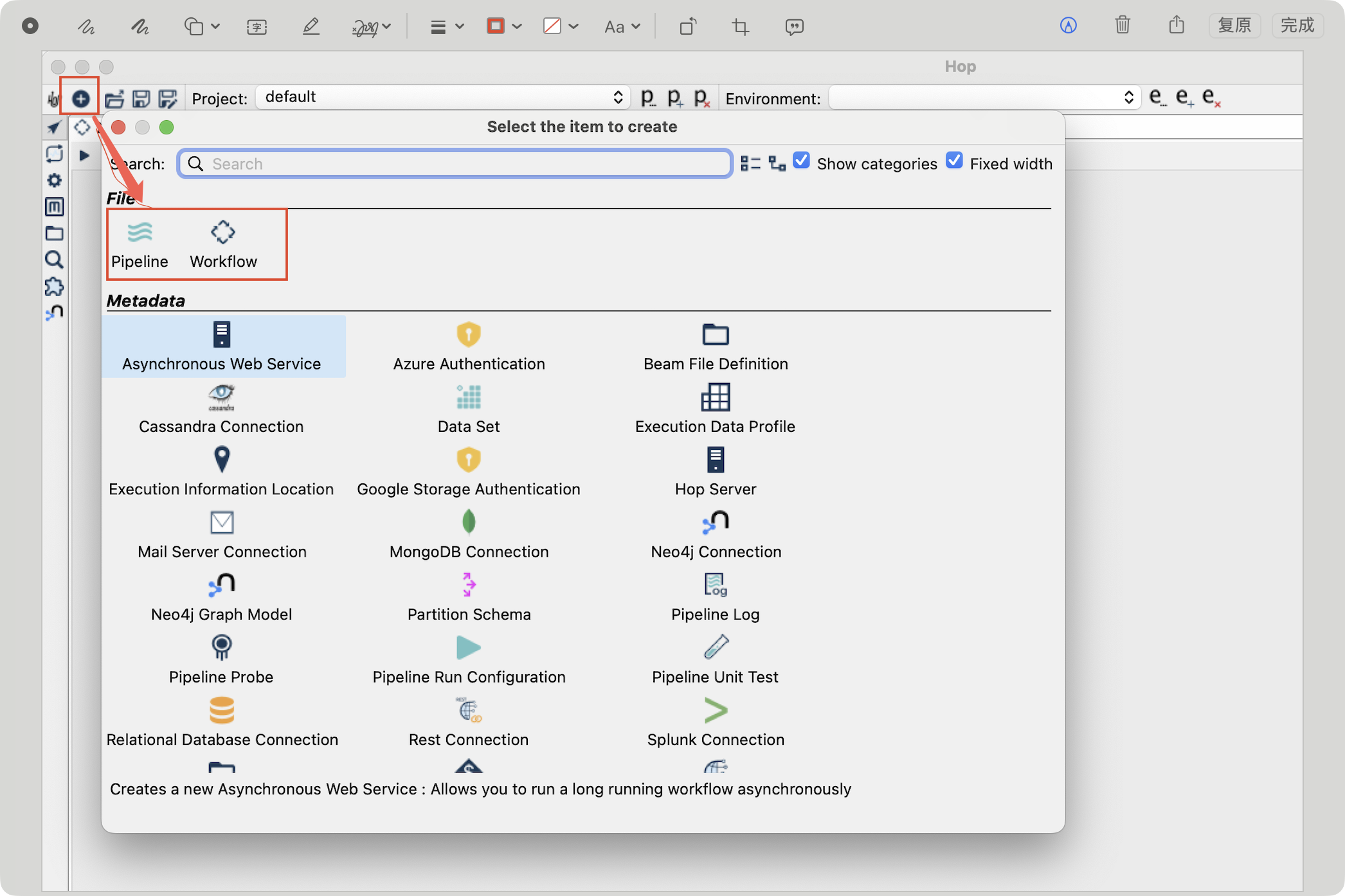
Task: Click the new item plus icon
Action: tap(80, 98)
